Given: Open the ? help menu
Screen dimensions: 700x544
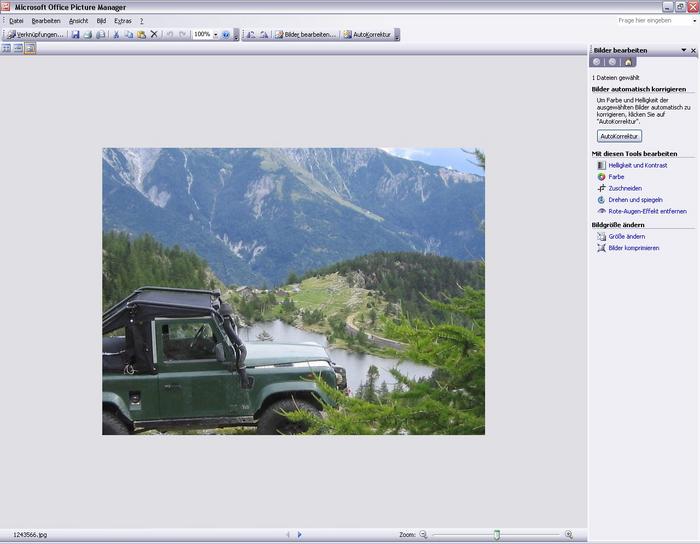Looking at the screenshot, I should click(x=142, y=21).
